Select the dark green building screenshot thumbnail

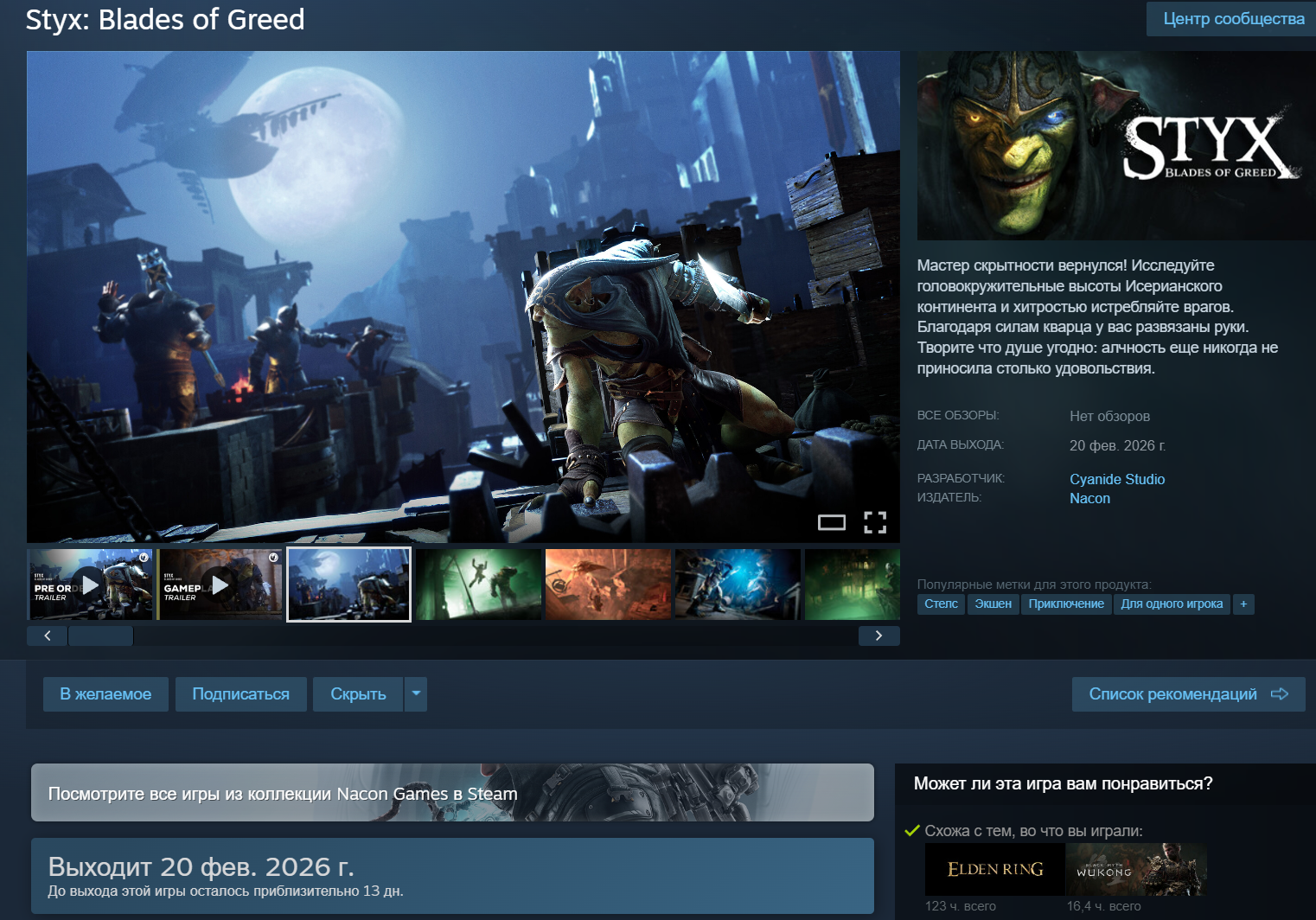pyautogui.click(x=853, y=585)
